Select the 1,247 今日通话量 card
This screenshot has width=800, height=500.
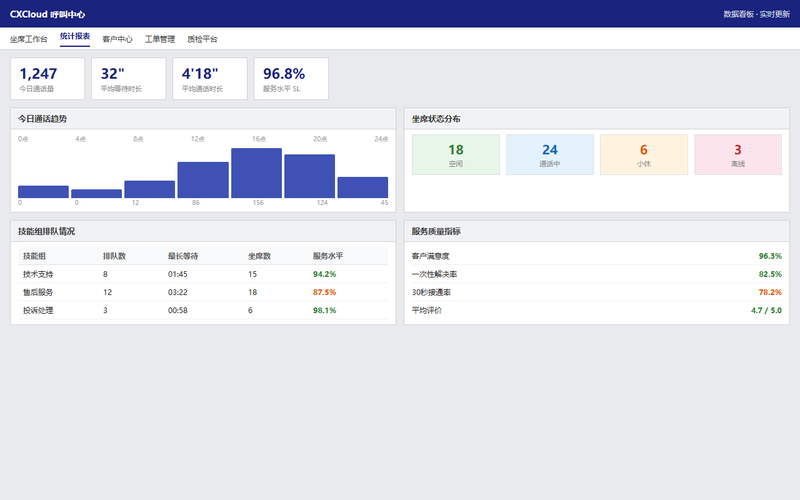[47, 79]
